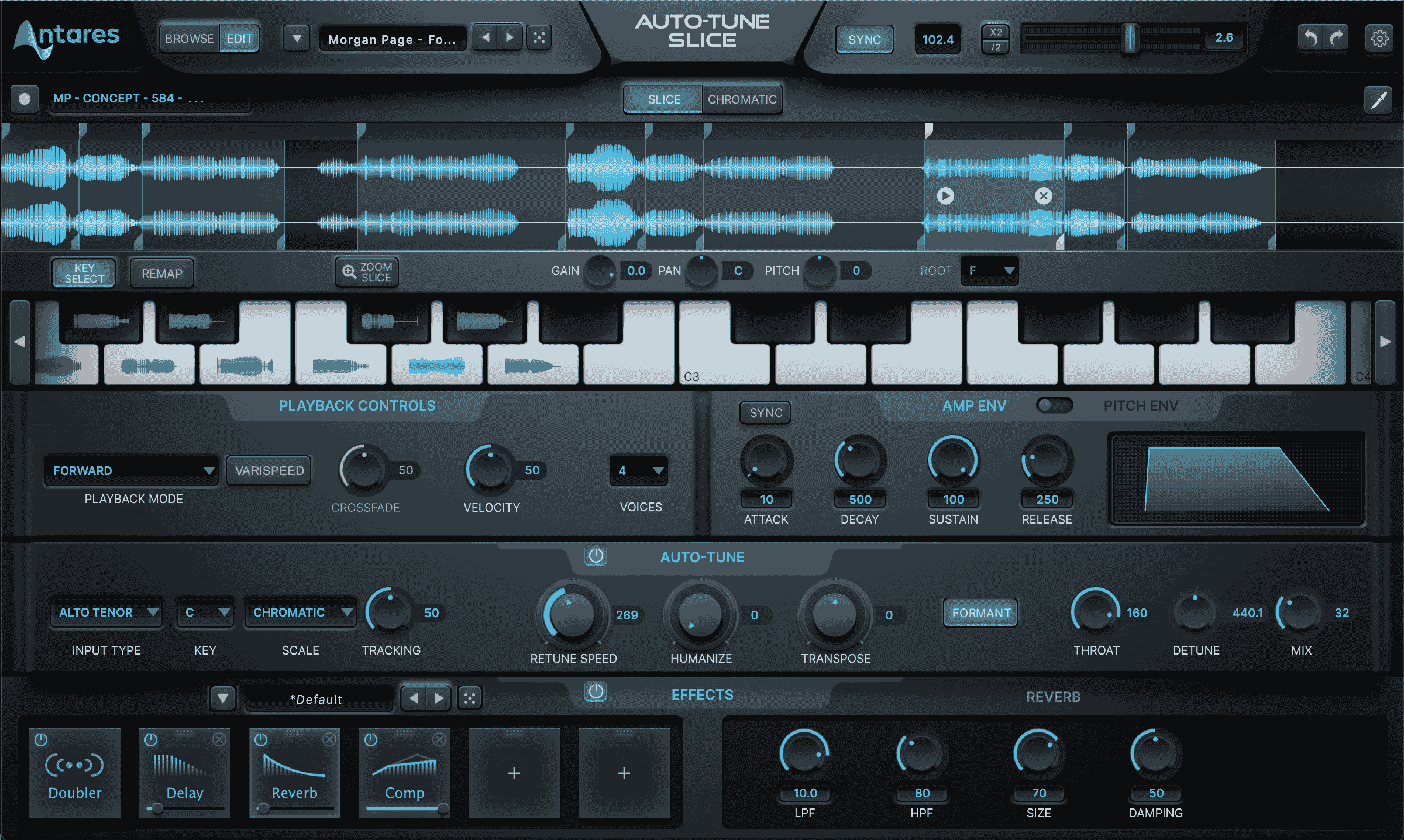Enable Varispeed playback
1404x840 pixels.
(x=269, y=470)
